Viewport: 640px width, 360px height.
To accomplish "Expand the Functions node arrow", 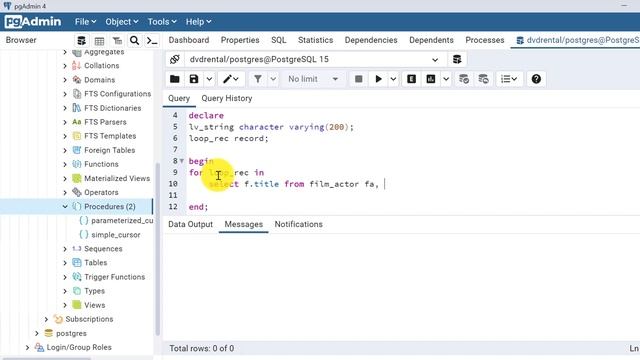I will click(65, 164).
